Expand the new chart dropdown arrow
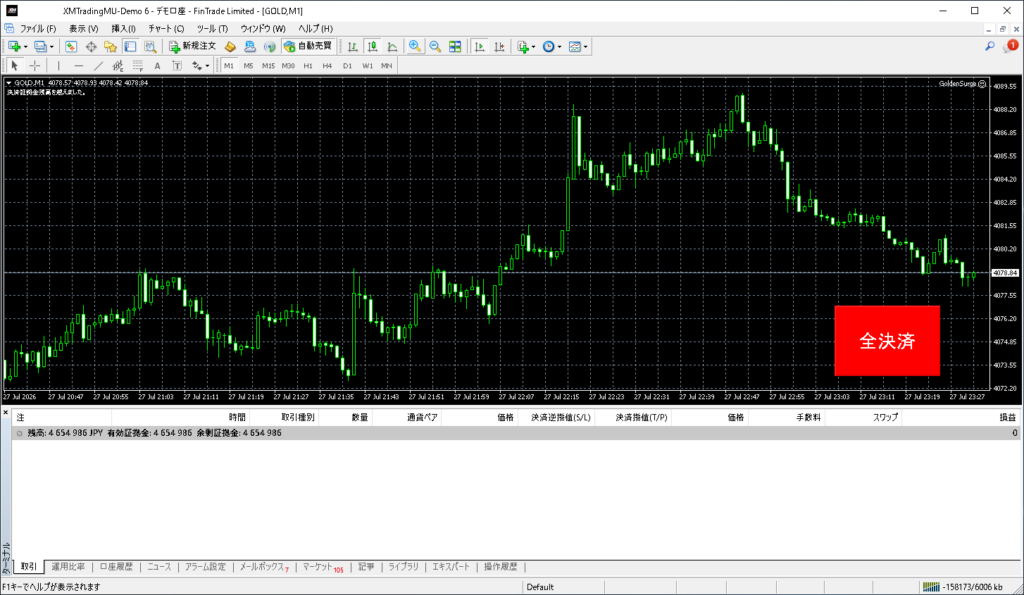The height and width of the screenshot is (595, 1024). [x=25, y=47]
